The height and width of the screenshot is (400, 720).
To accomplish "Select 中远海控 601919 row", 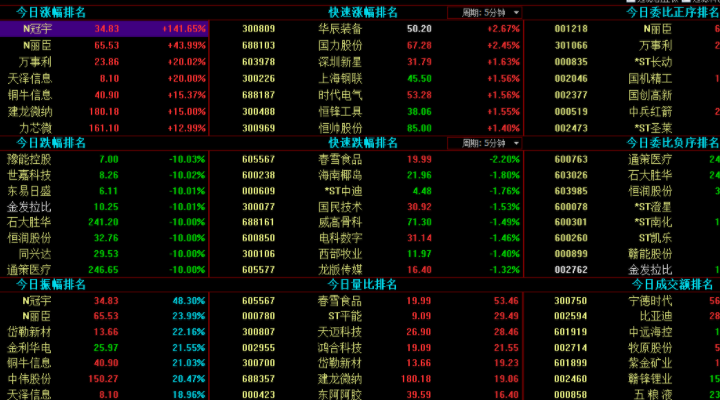I will point(622,332).
